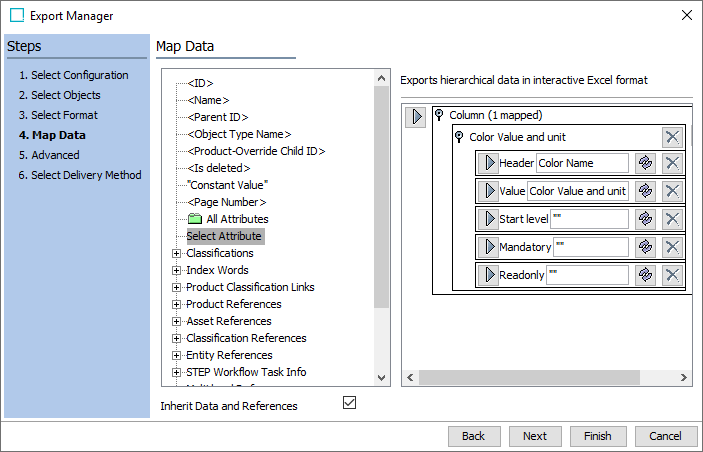Click the transform icon in the Value row

(x=645, y=191)
